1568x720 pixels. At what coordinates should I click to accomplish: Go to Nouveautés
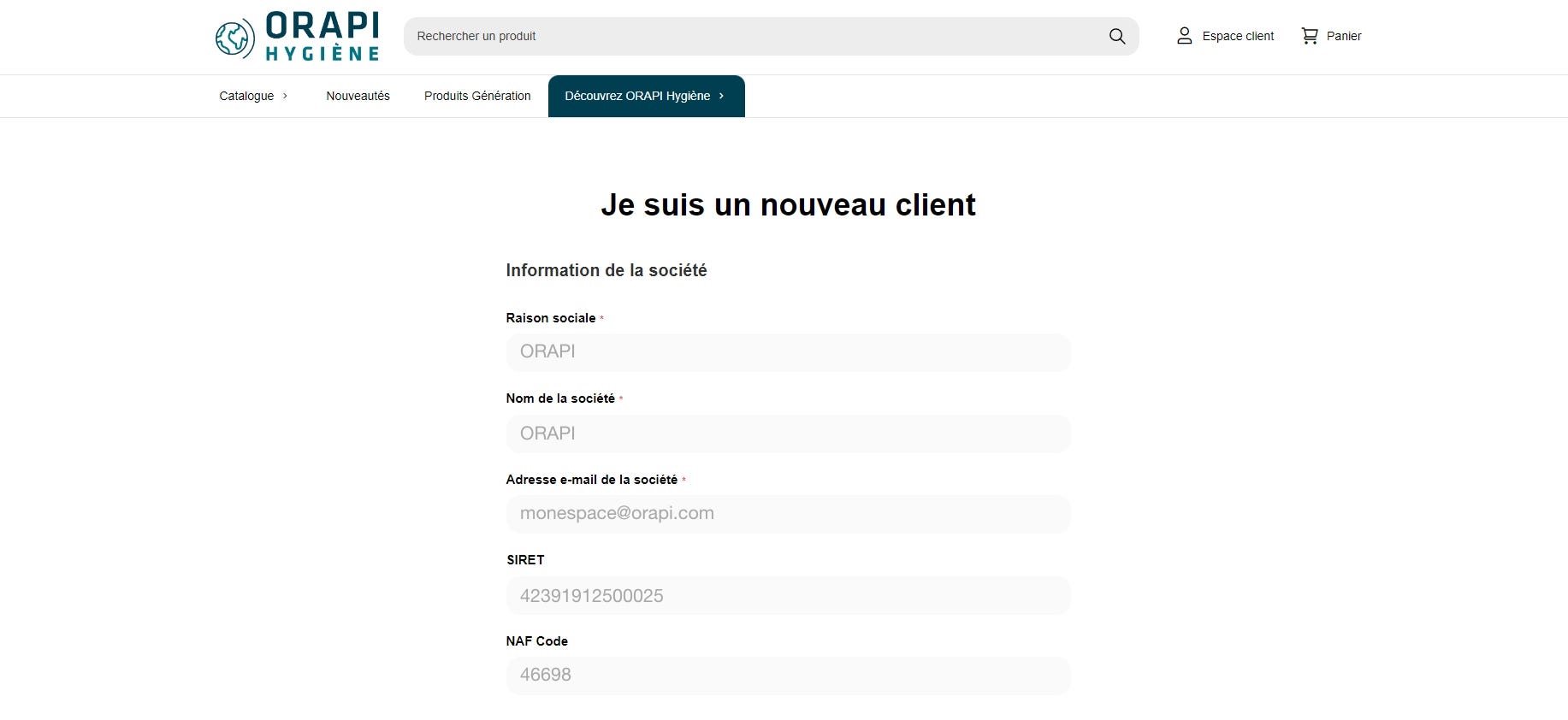[358, 96]
